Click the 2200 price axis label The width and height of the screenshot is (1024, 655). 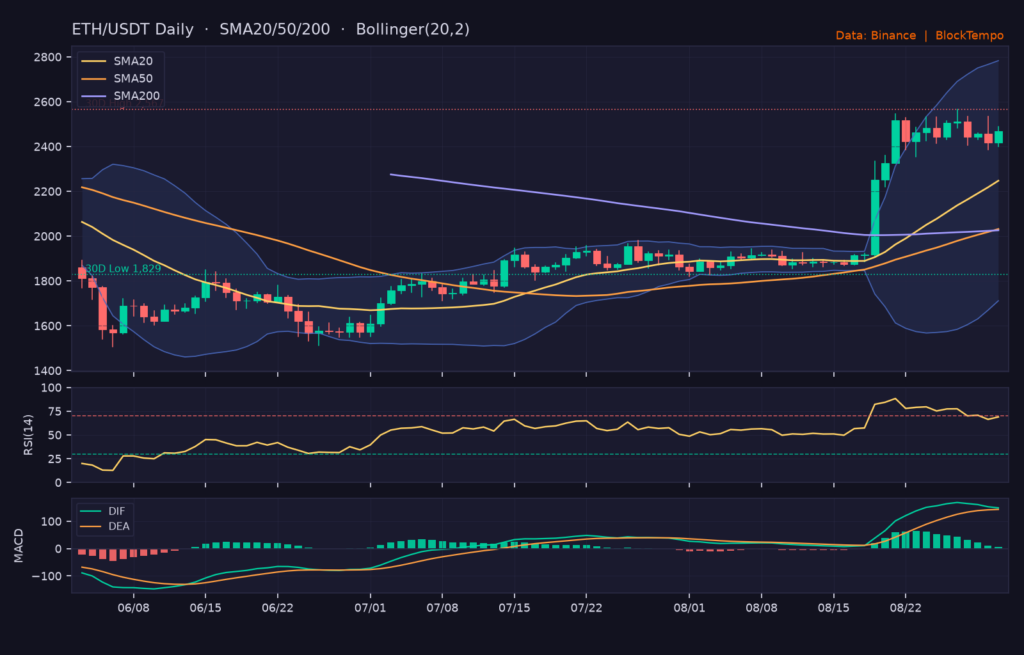[x=48, y=191]
